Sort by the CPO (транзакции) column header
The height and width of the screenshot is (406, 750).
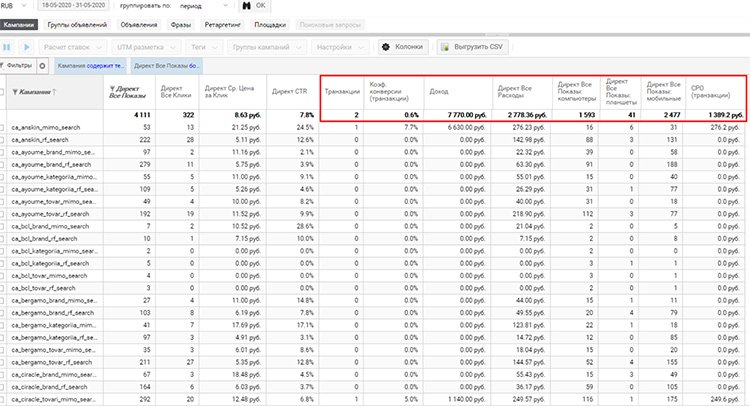716,92
